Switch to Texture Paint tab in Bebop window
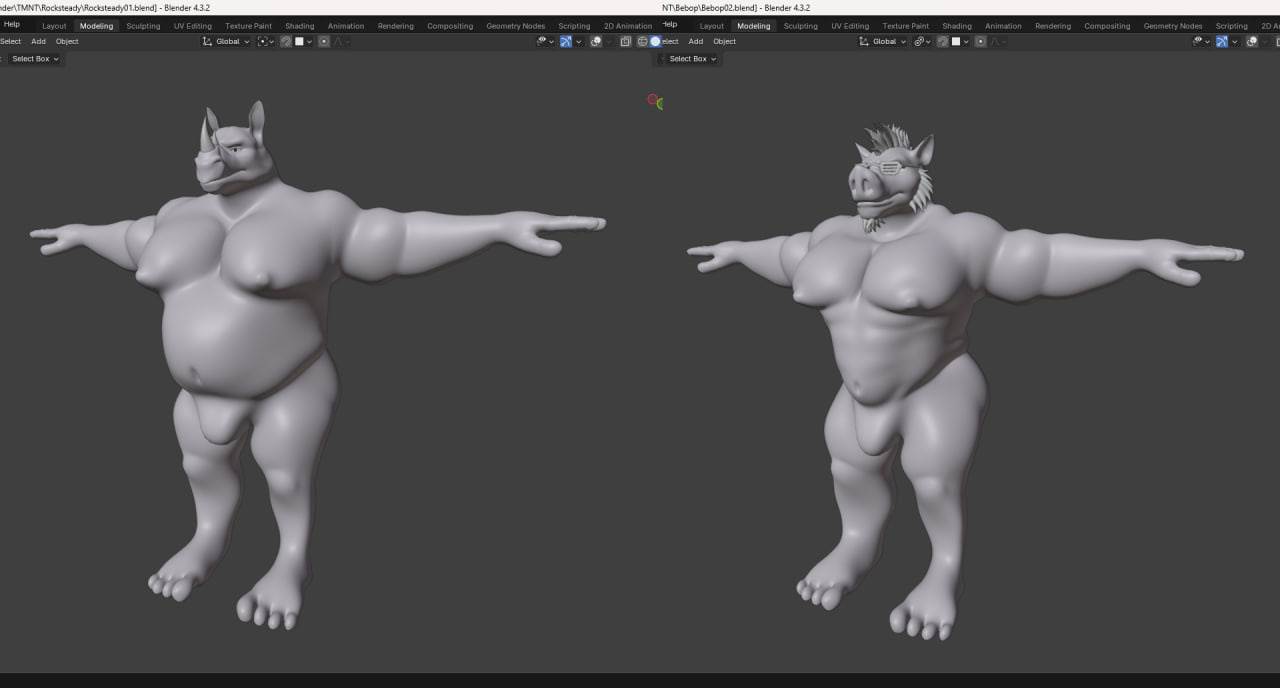The height and width of the screenshot is (688, 1280). [905, 26]
